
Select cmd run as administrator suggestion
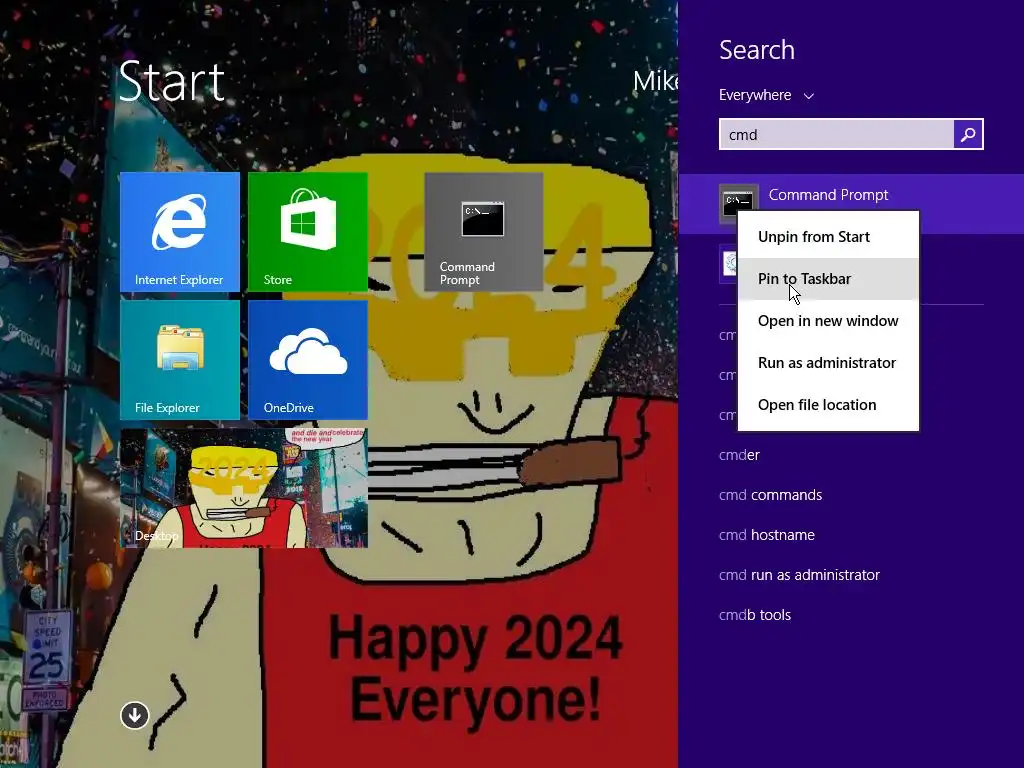click(799, 575)
